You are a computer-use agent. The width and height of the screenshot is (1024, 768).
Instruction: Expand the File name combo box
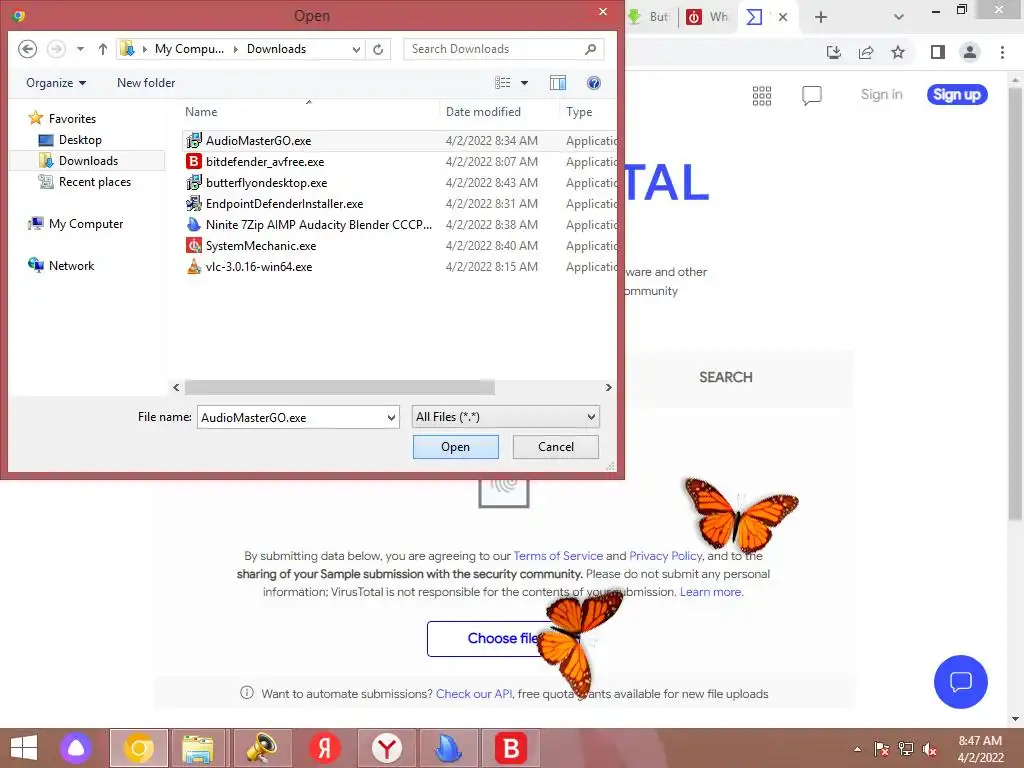[x=391, y=417]
